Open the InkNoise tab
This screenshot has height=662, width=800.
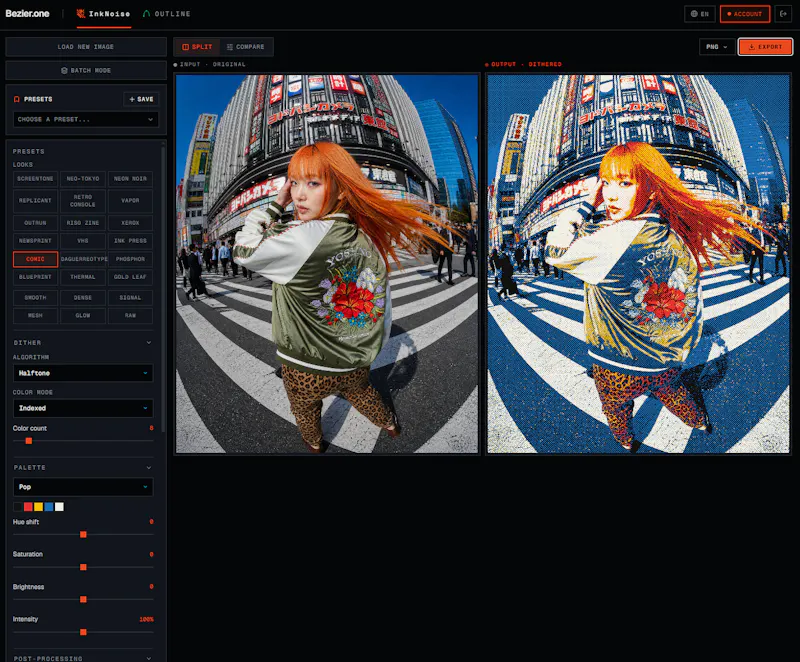[104, 14]
